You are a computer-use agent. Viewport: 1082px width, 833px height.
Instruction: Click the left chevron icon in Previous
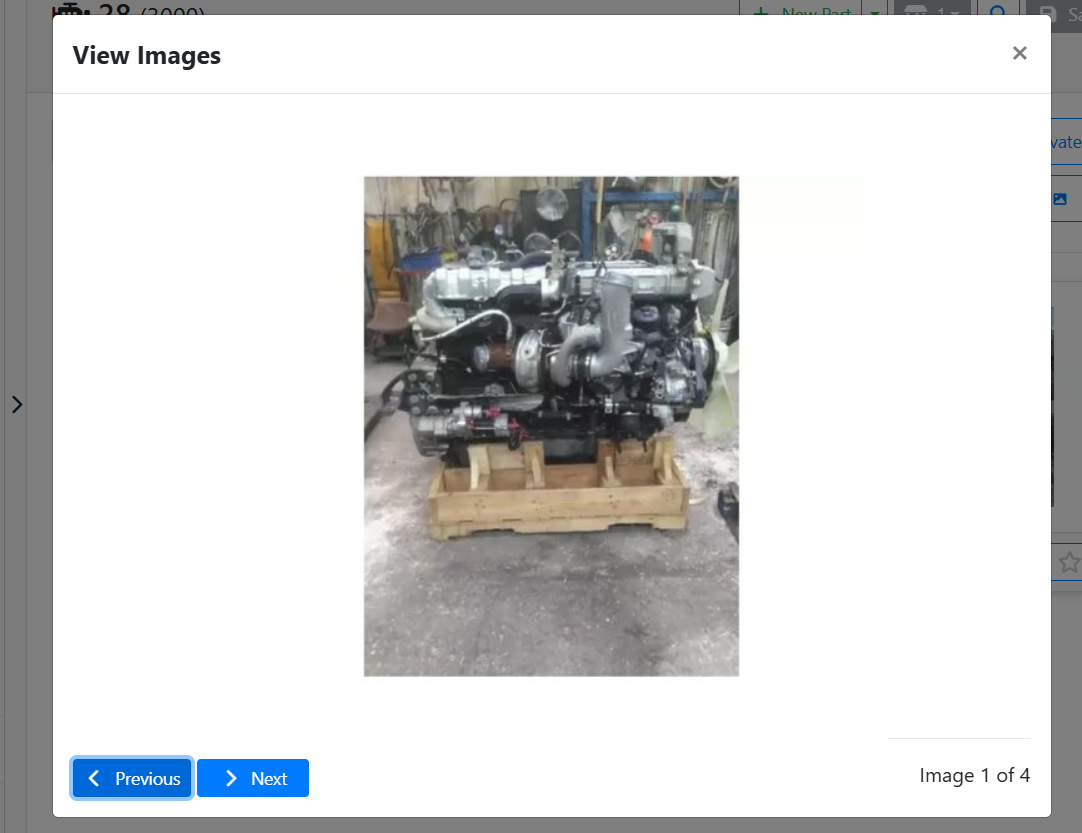coord(94,778)
